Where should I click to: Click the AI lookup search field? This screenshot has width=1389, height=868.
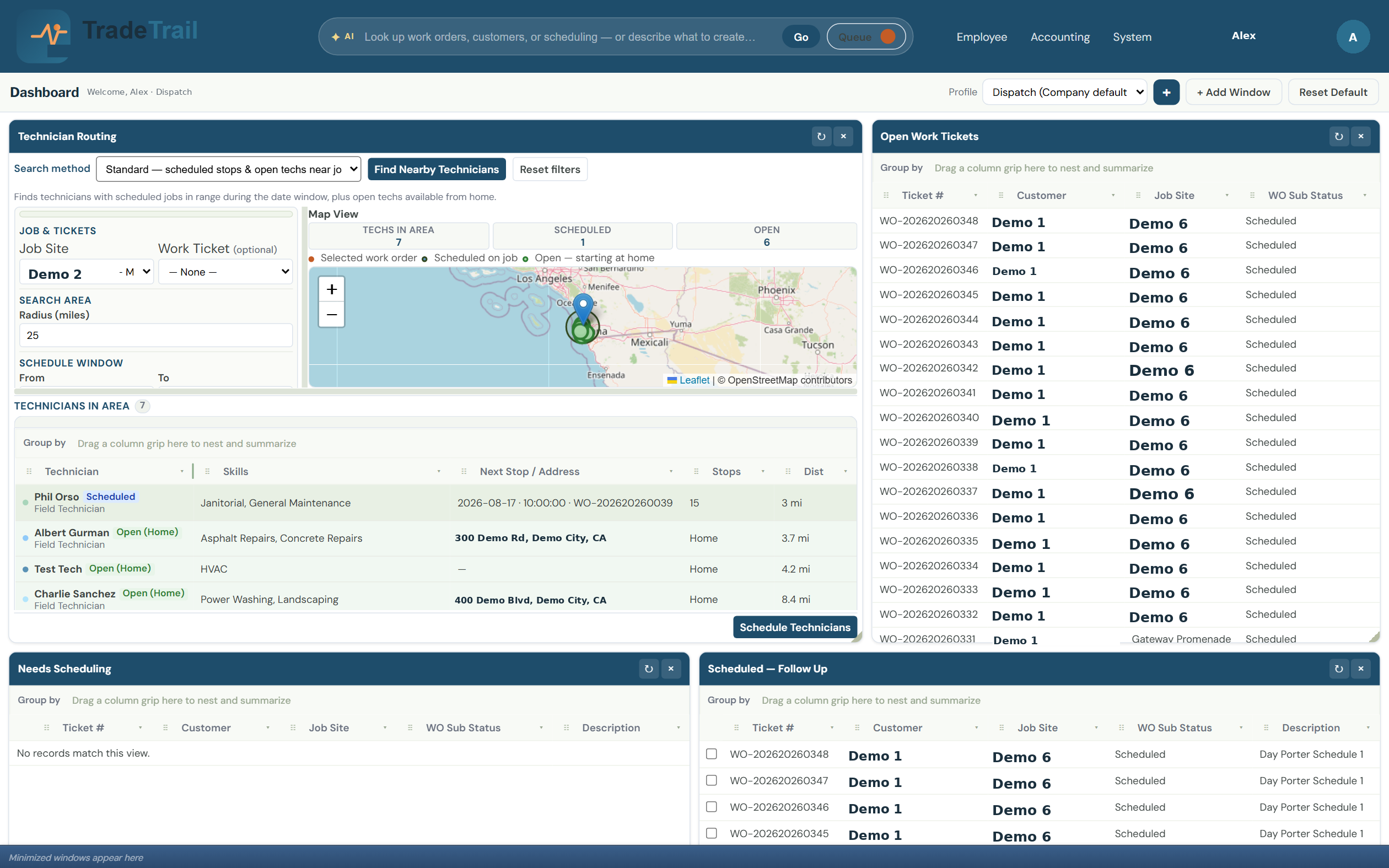pos(559,37)
